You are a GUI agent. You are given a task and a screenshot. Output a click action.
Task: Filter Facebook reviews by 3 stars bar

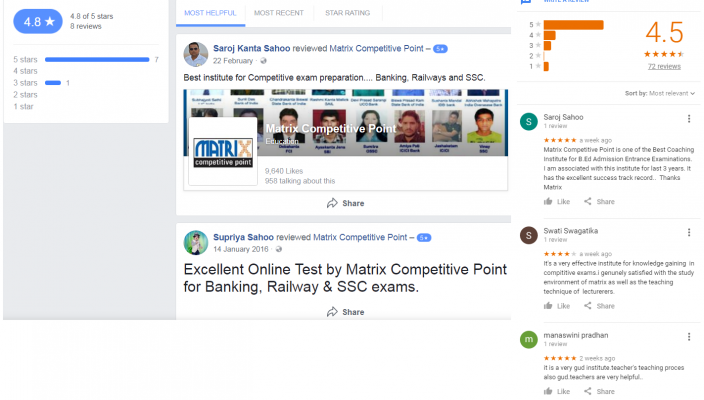(x=53, y=83)
